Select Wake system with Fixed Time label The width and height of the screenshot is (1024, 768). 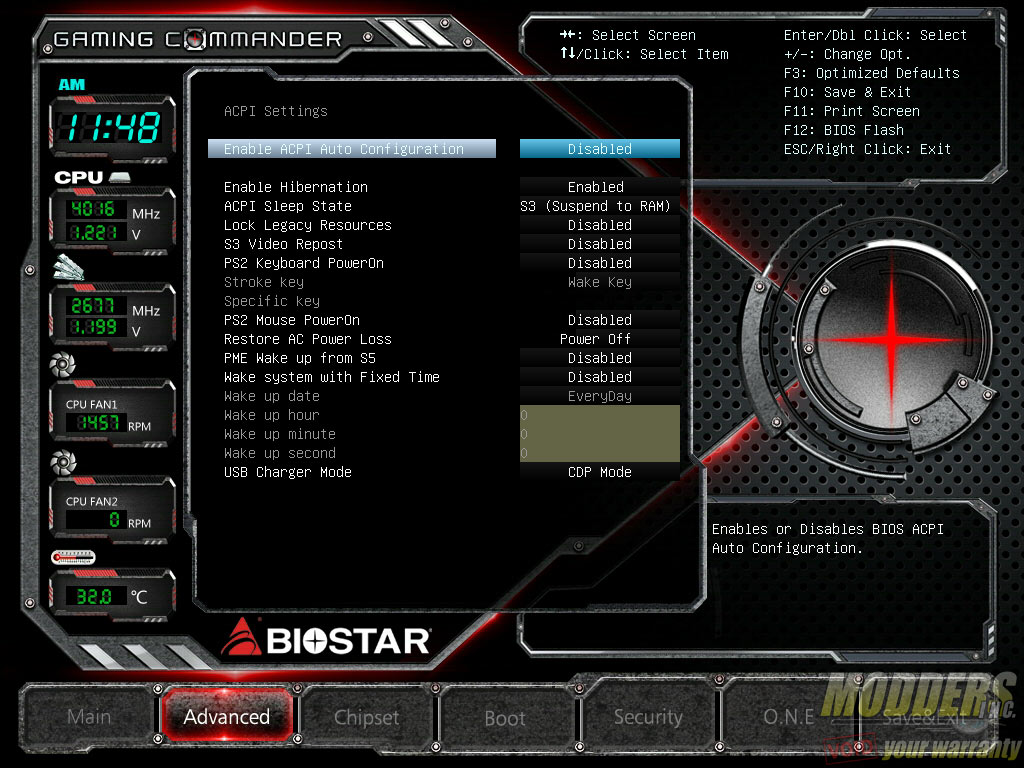tap(332, 377)
